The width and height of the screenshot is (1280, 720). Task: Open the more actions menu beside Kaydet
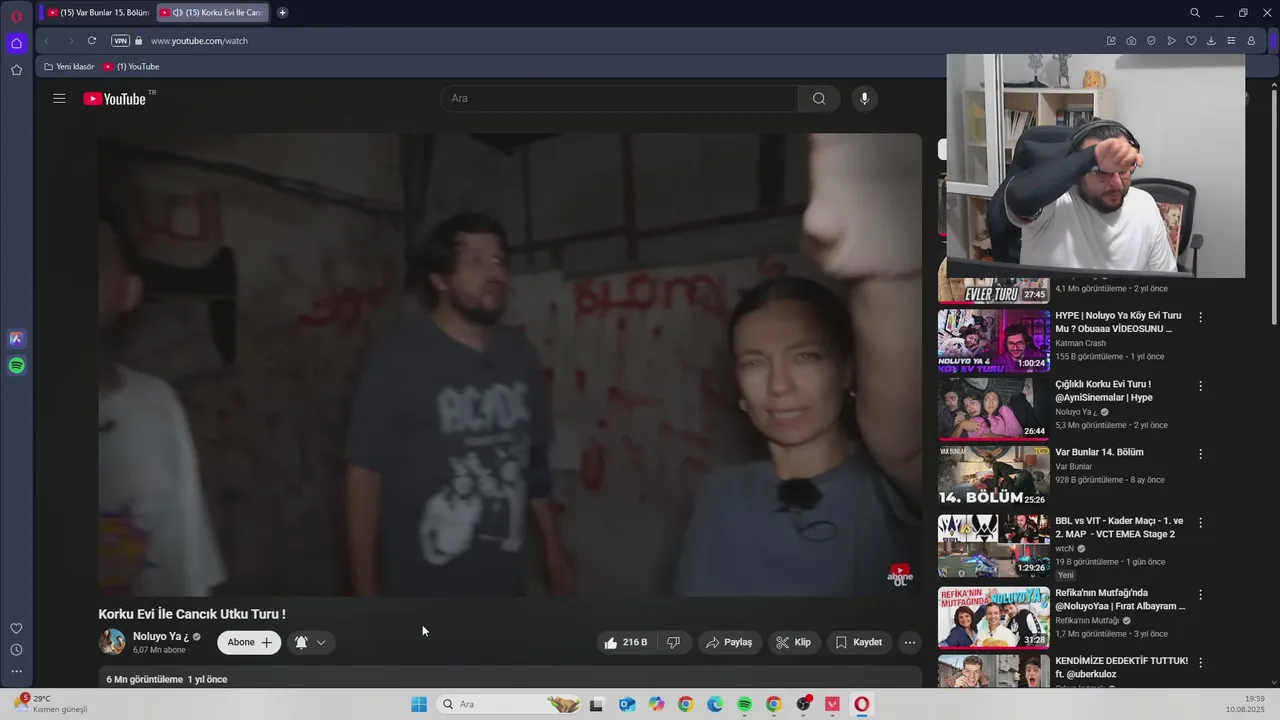click(x=909, y=642)
